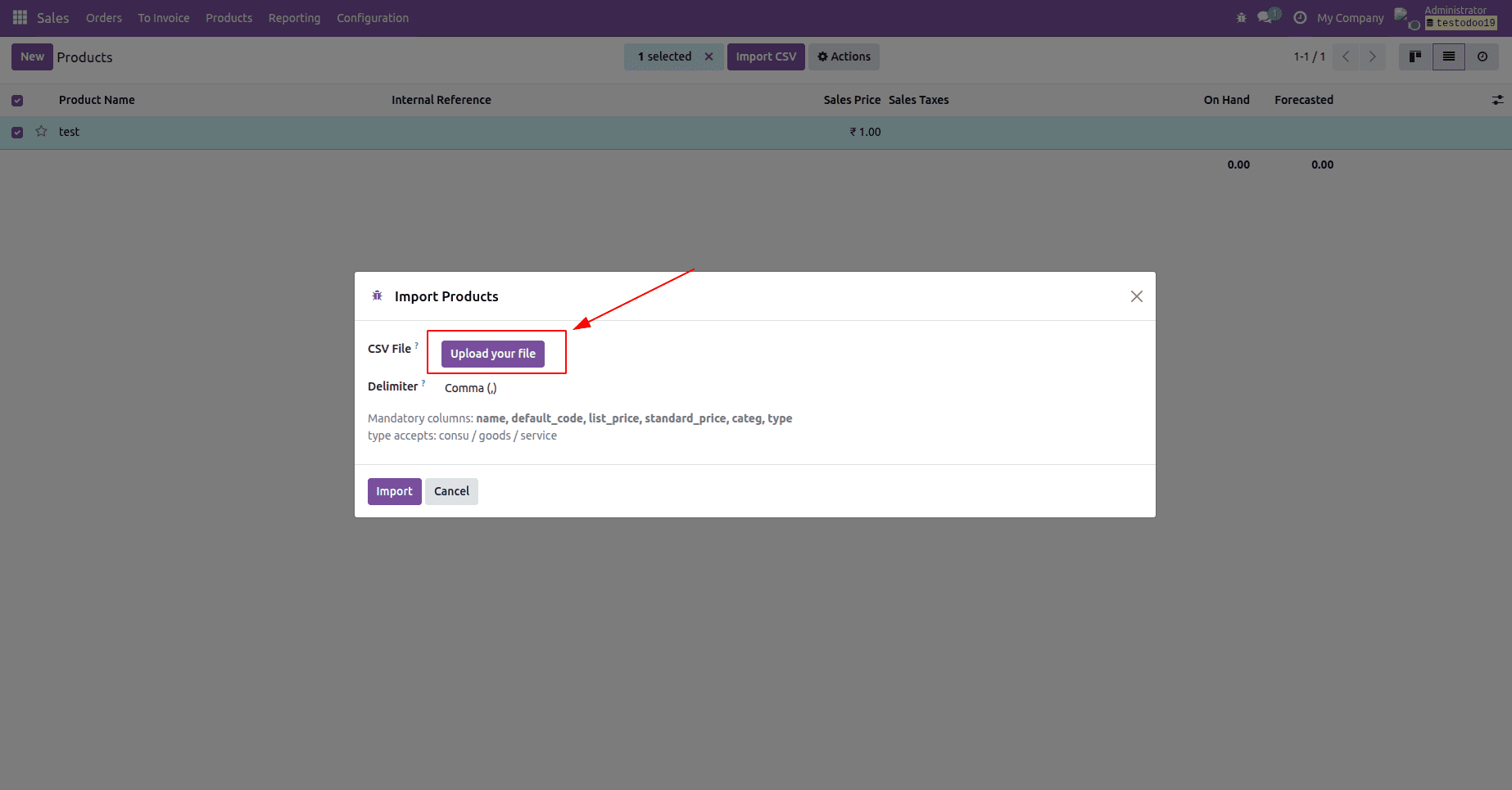Image resolution: width=1512 pixels, height=790 pixels.
Task: Sort by Product Name column header
Action: point(97,100)
